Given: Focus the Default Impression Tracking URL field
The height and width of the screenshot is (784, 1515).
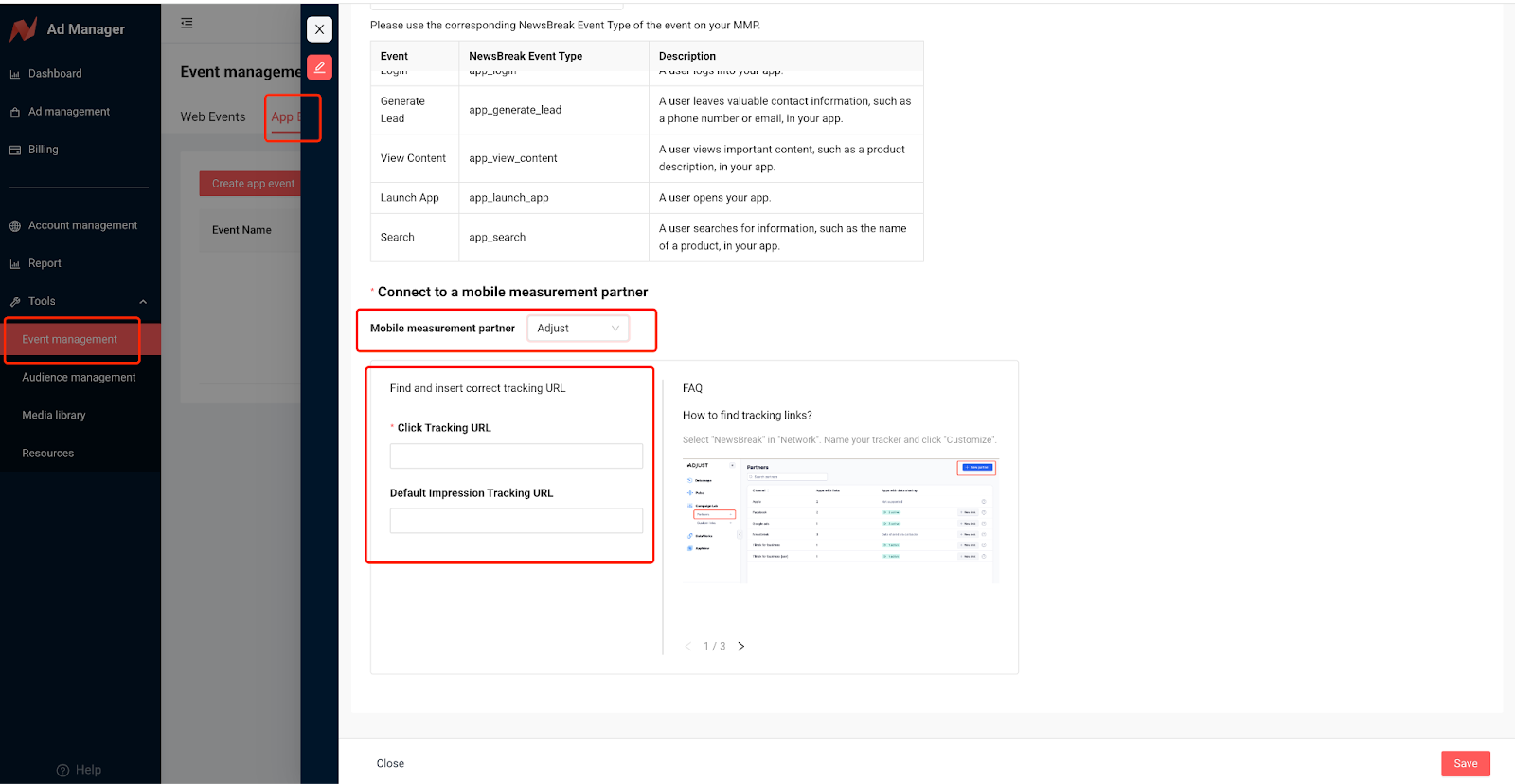Looking at the screenshot, I should (x=516, y=521).
